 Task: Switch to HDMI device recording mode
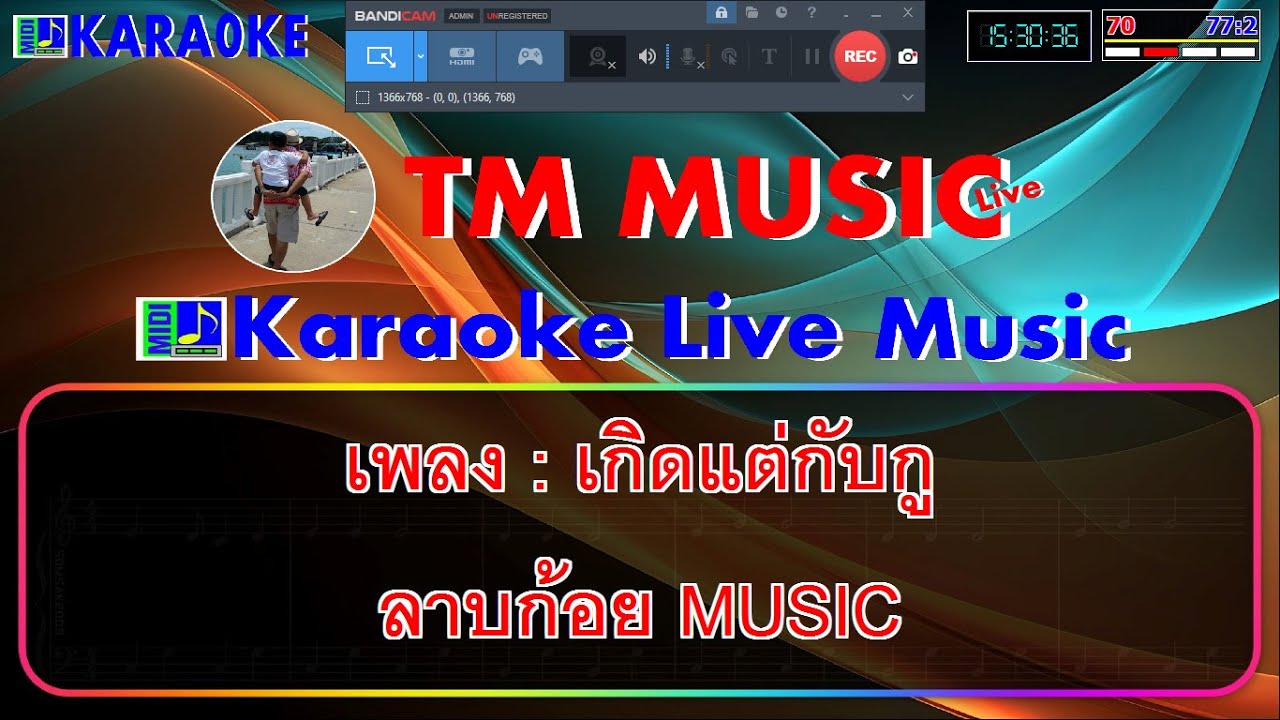[461, 56]
